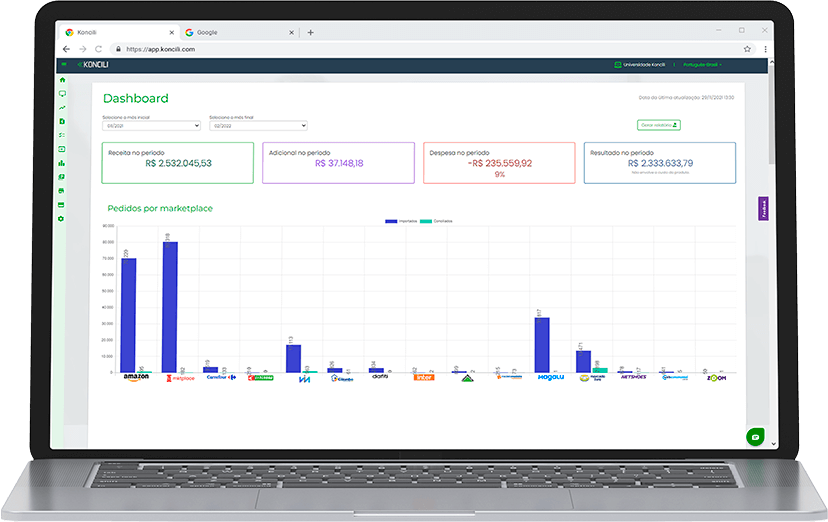
Task: Click the Dafiti logo on chart axis
Action: 380,377
